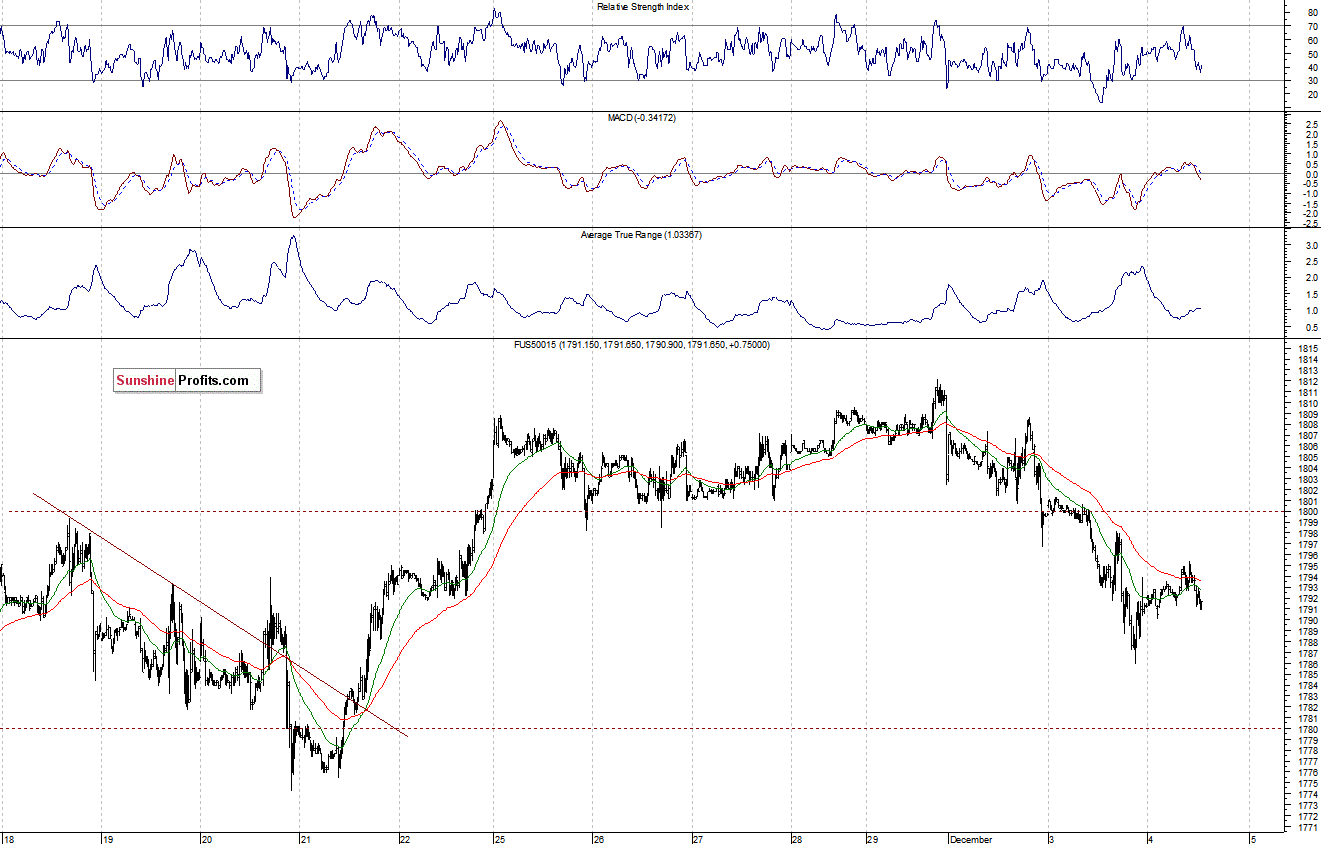Select the 0.5 value on the Average True Range axis
Viewport: 1321px width, 844px height.
(1311, 328)
